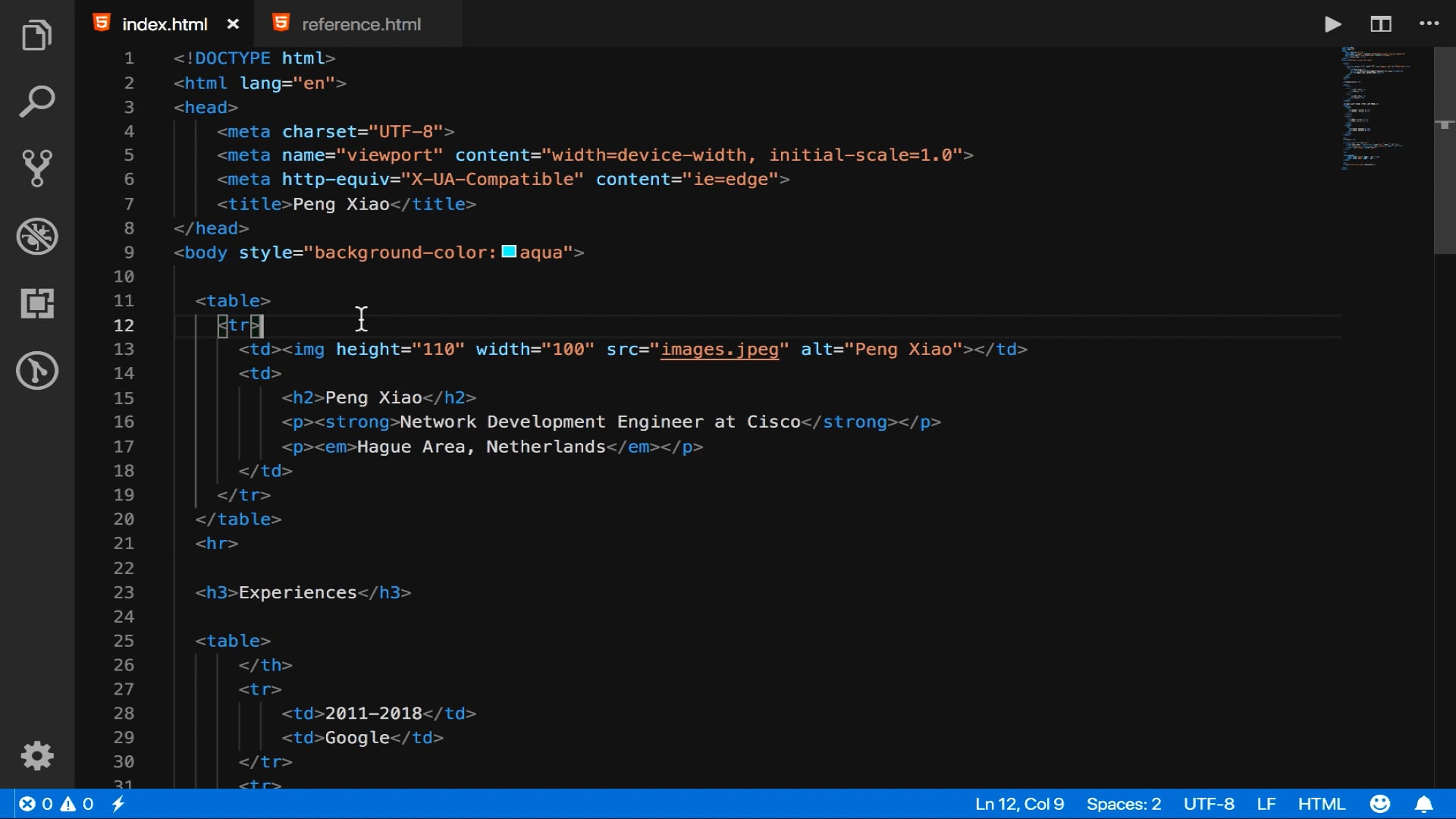The width and height of the screenshot is (1456, 819).
Task: Open the Debug no-bug icon
Action: [x=36, y=236]
